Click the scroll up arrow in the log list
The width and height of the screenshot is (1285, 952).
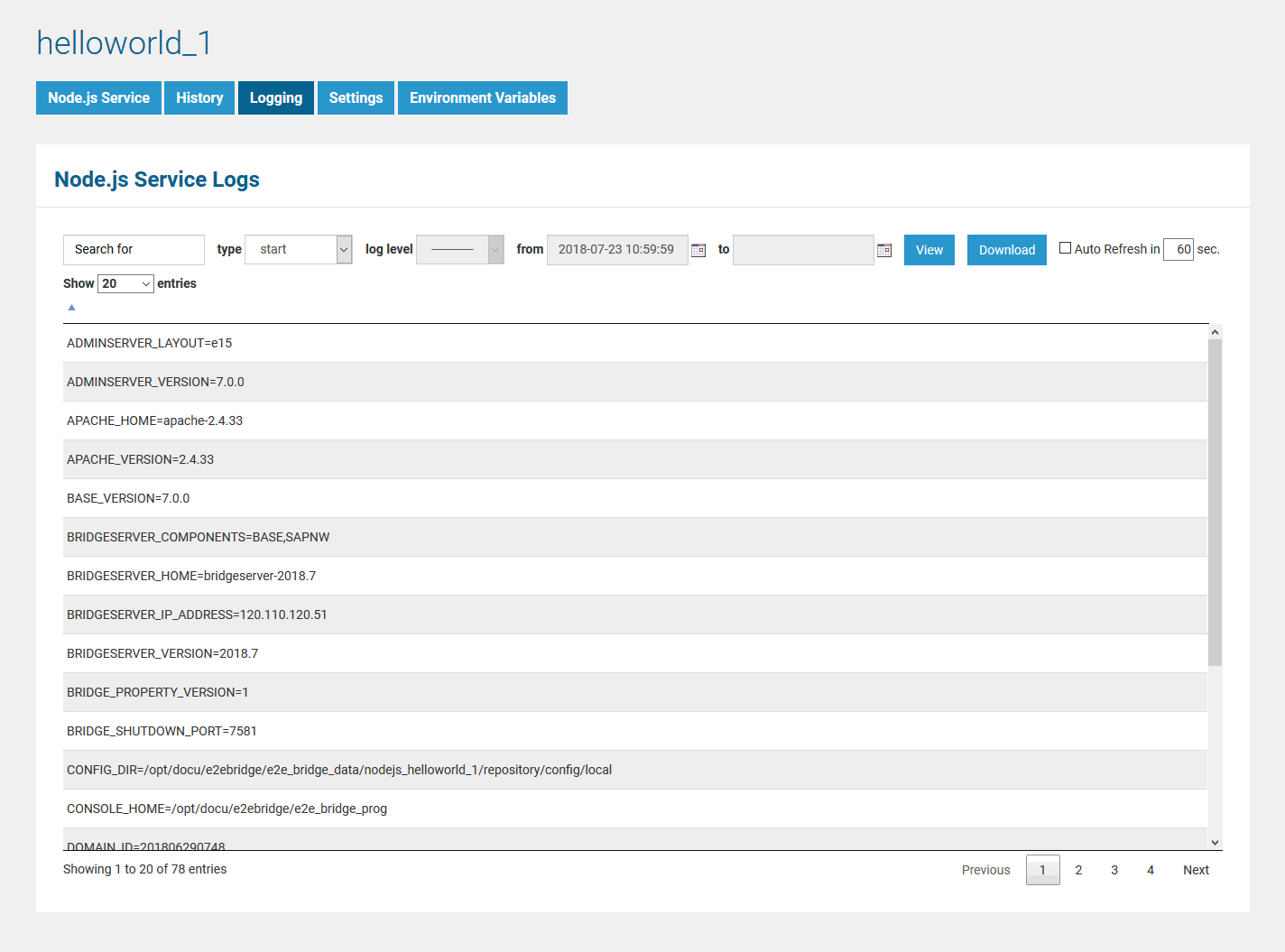point(1215,332)
